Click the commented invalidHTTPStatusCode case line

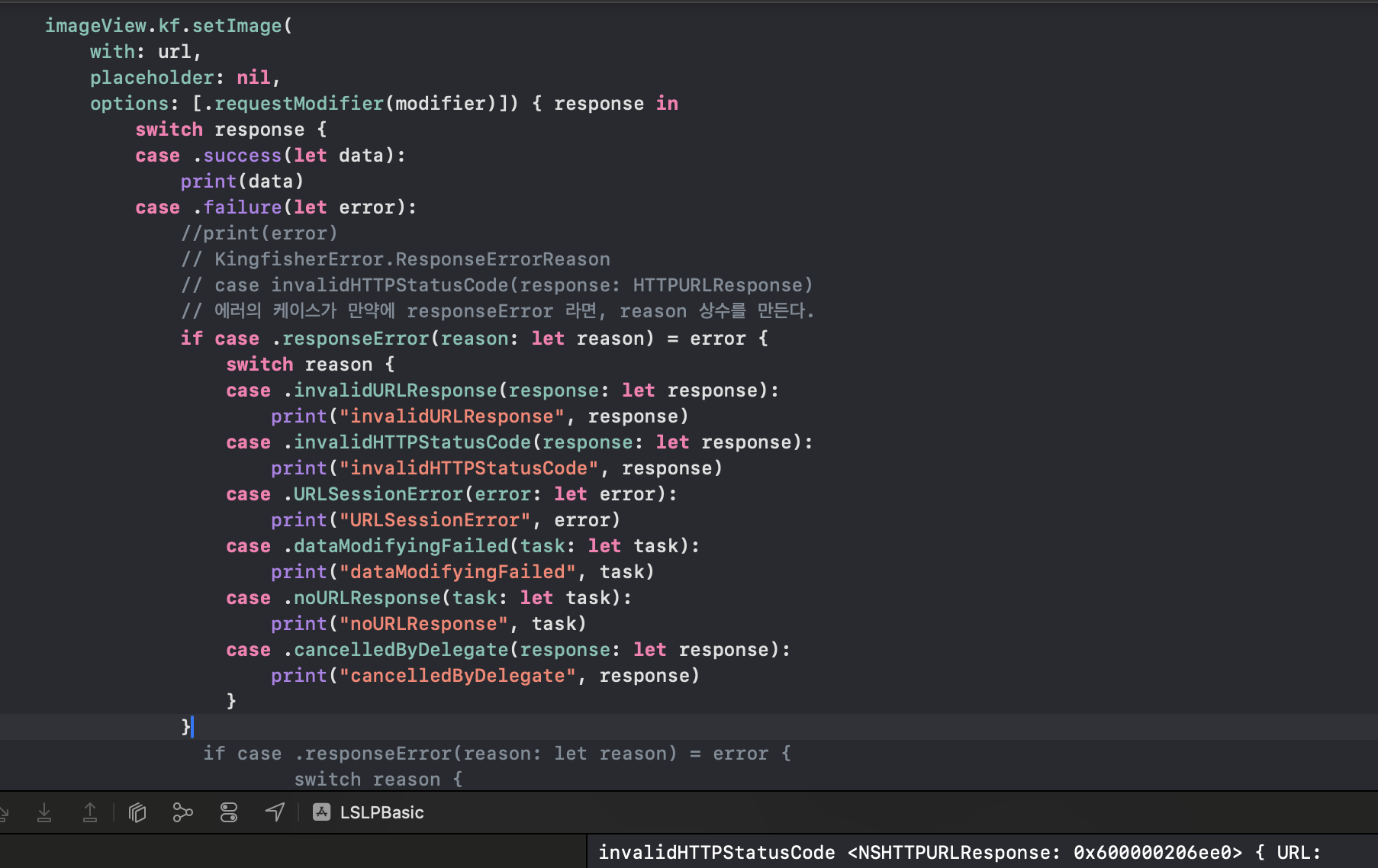coord(497,285)
